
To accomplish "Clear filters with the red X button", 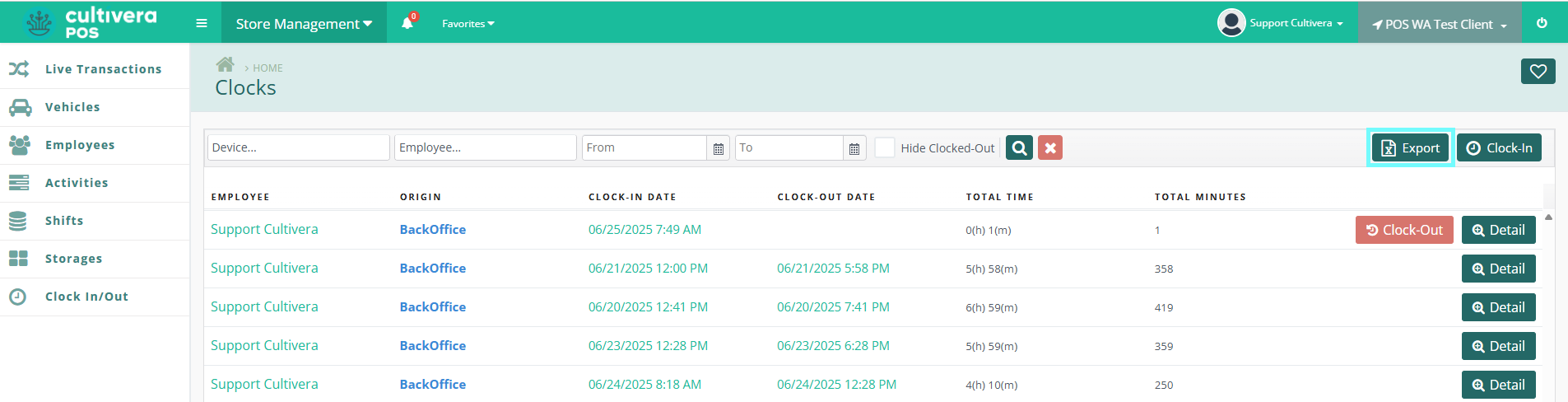I will click(1050, 147).
